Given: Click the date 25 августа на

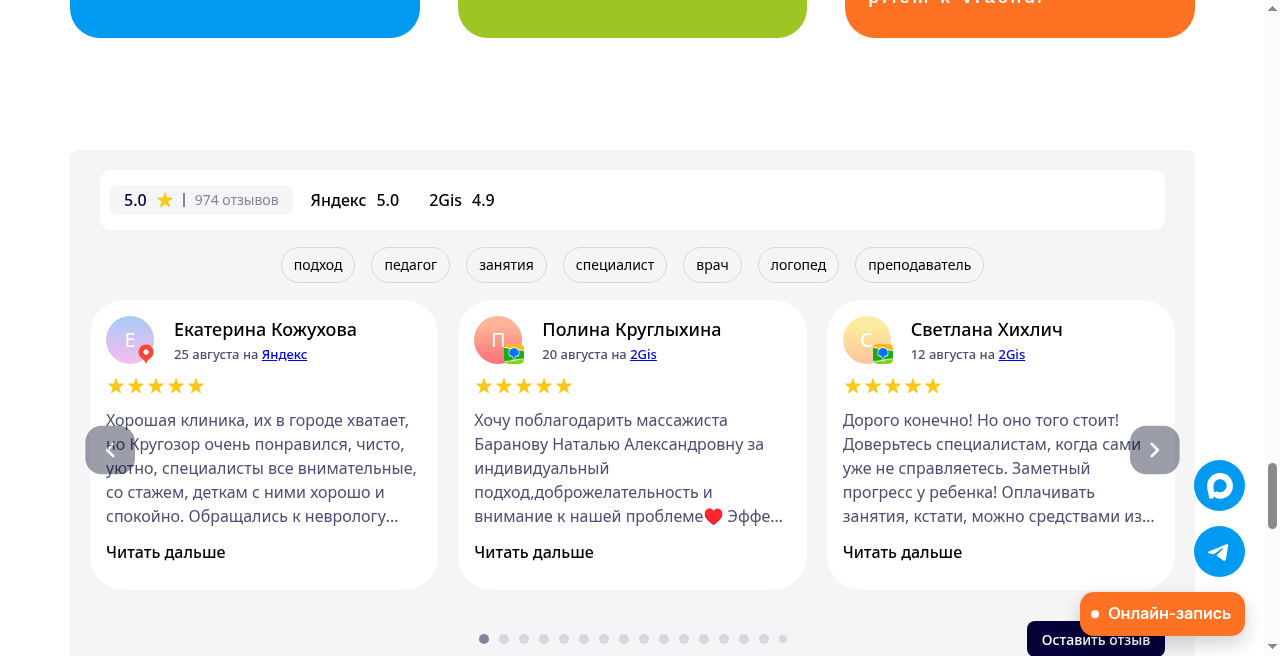Looking at the screenshot, I should (x=216, y=354).
